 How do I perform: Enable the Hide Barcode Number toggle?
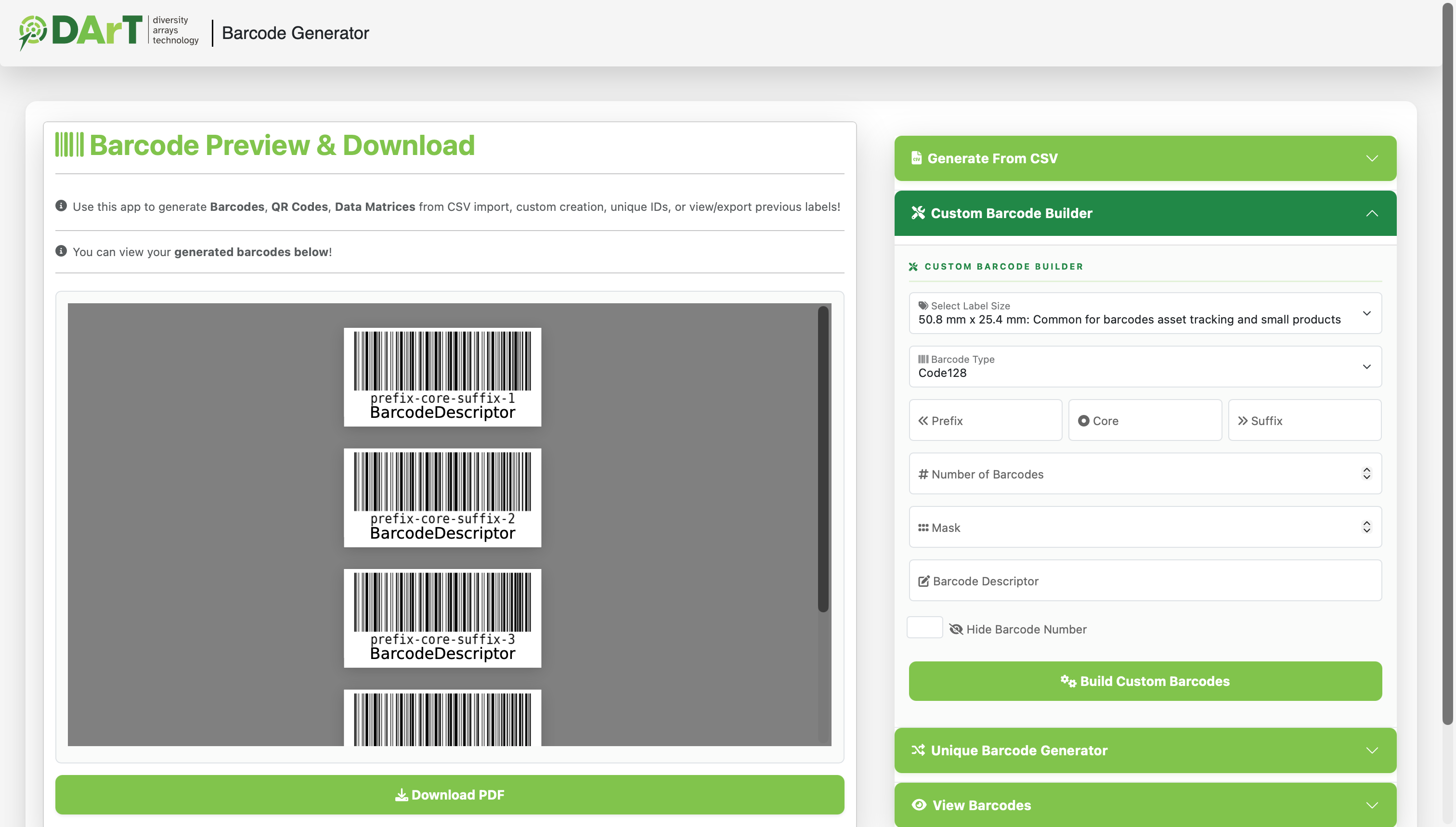(x=924, y=627)
